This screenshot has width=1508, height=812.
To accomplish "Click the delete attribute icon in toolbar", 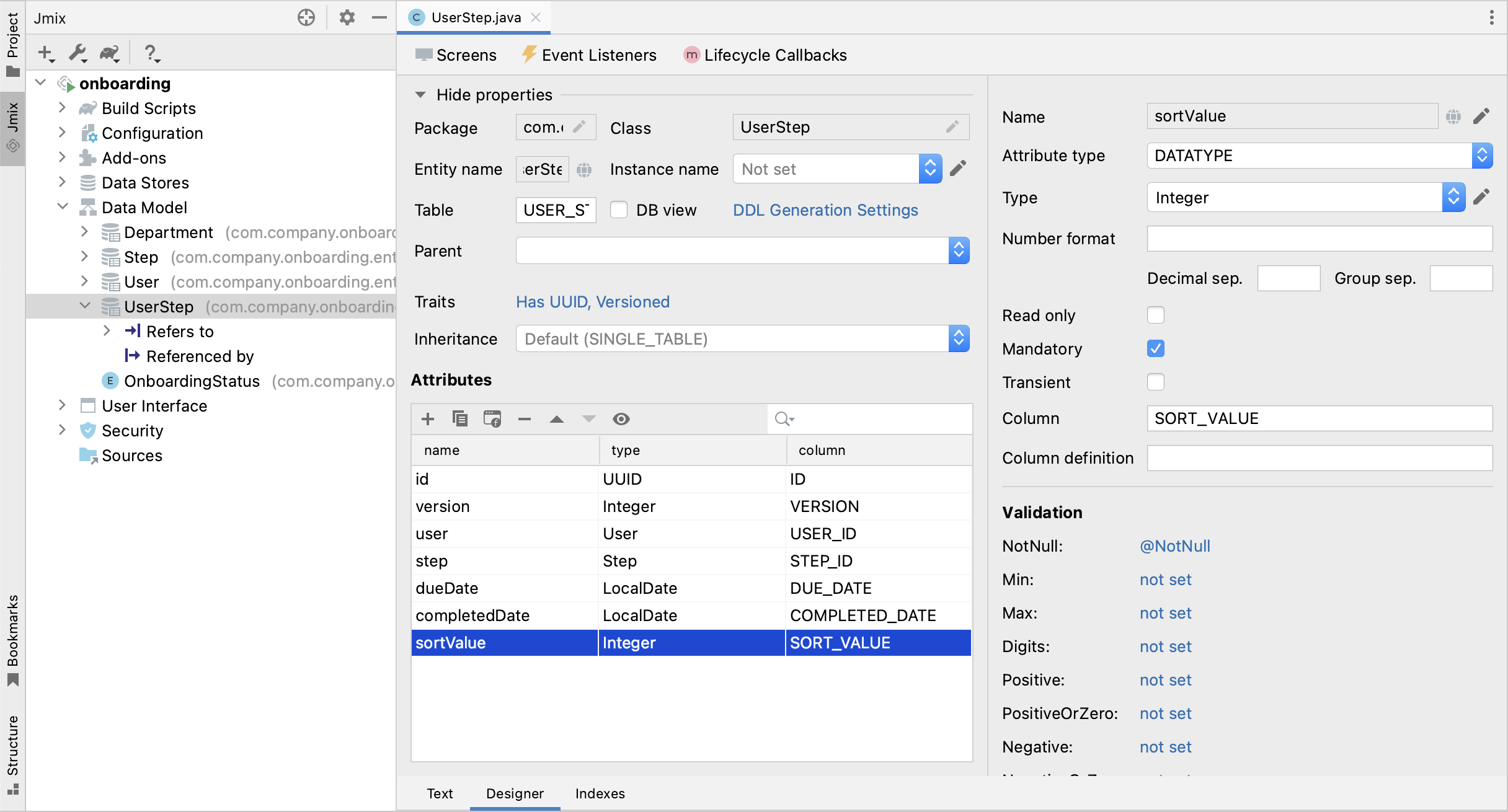I will tap(524, 419).
